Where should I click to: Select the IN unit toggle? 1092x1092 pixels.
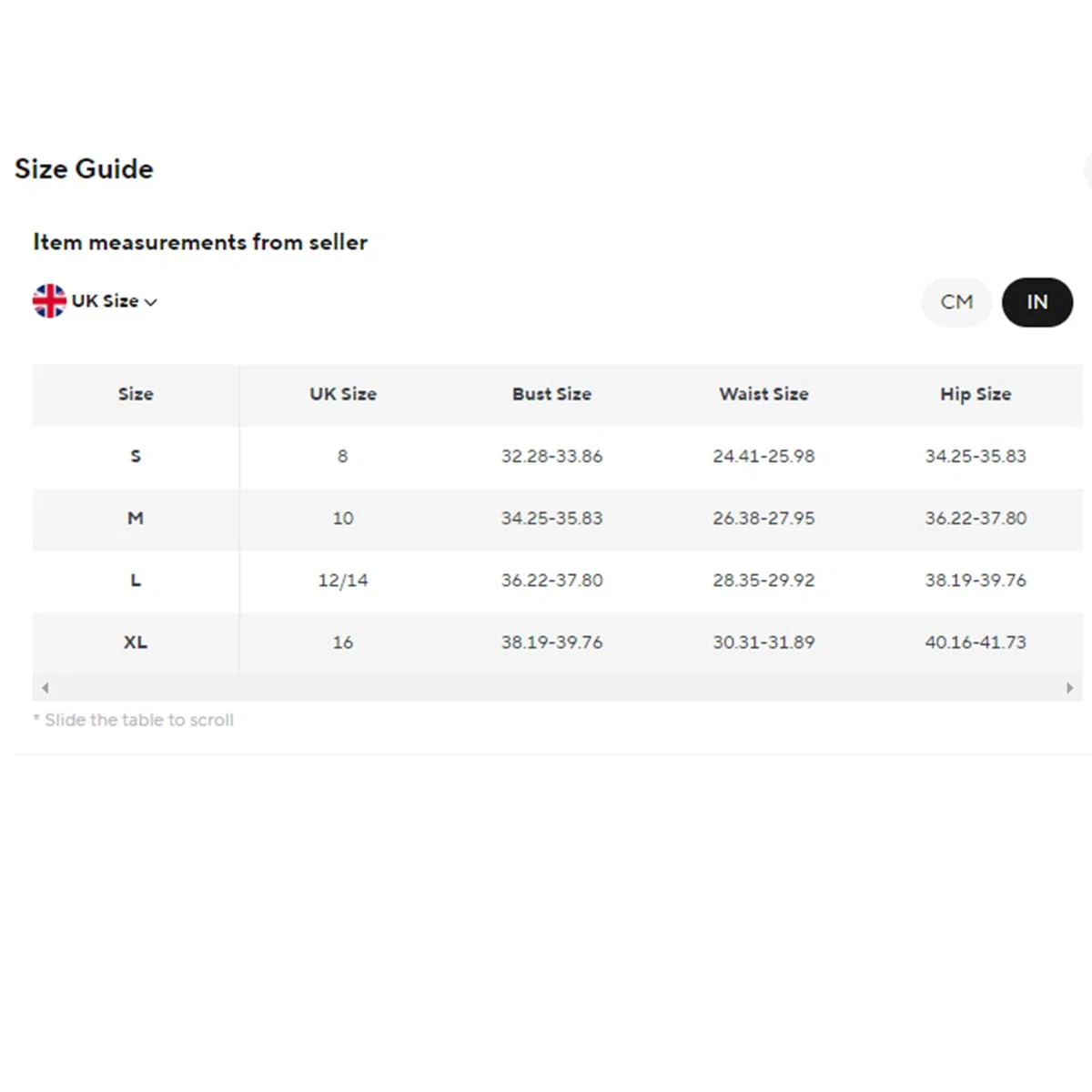(x=1037, y=302)
